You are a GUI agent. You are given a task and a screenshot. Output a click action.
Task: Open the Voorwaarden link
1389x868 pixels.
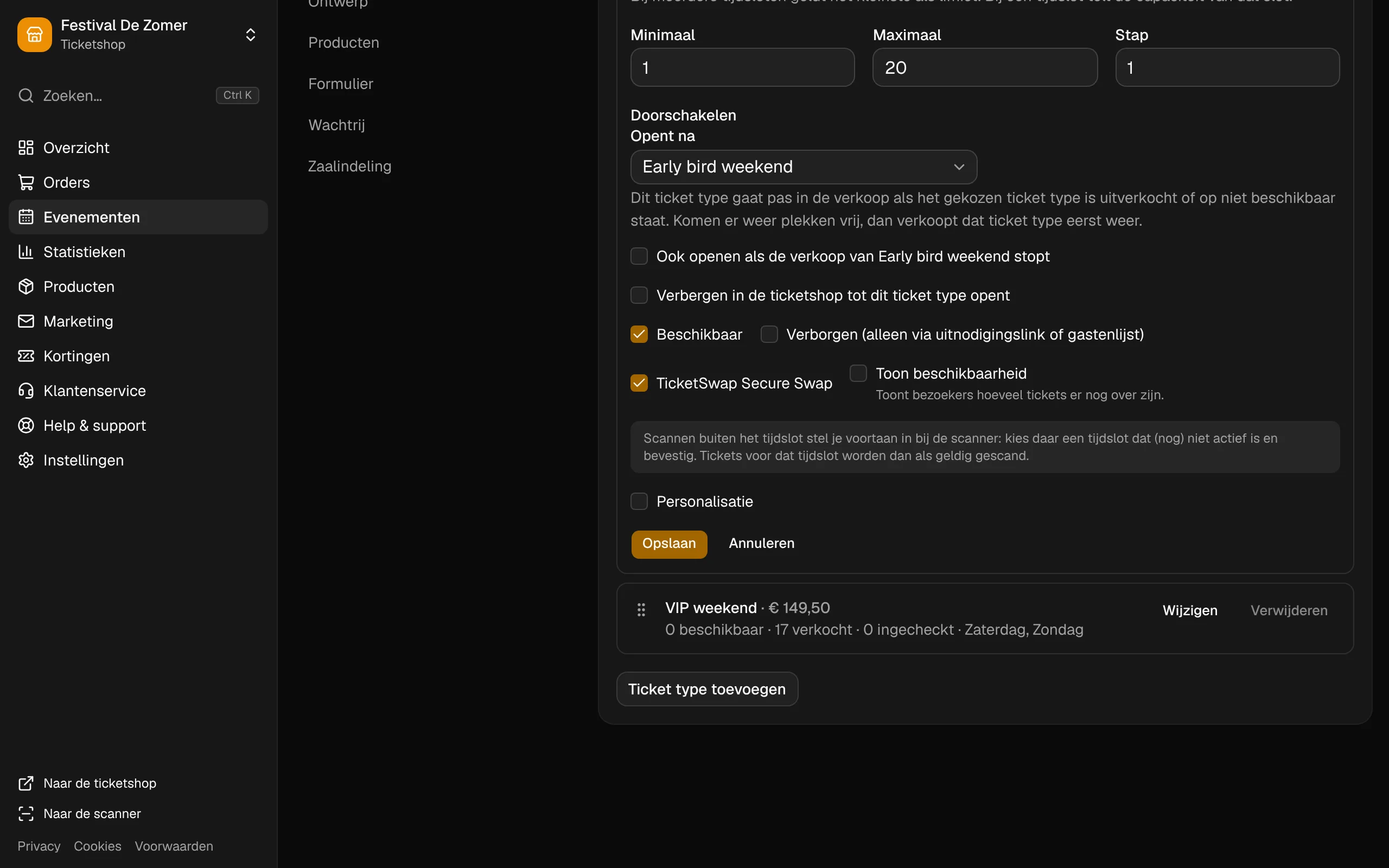[x=174, y=846]
